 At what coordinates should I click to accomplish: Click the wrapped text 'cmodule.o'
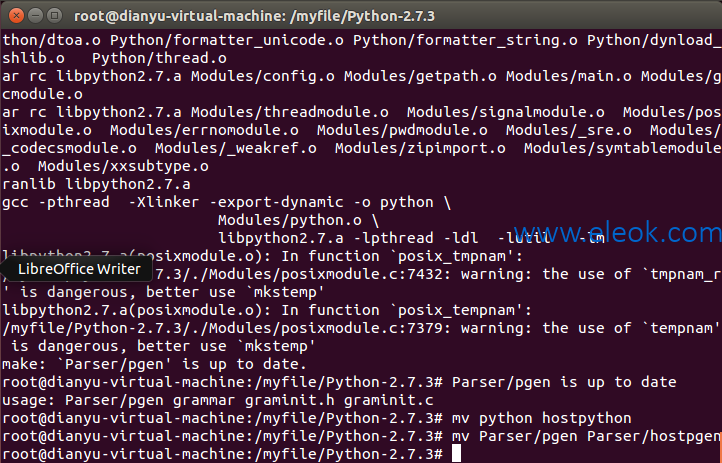42,94
